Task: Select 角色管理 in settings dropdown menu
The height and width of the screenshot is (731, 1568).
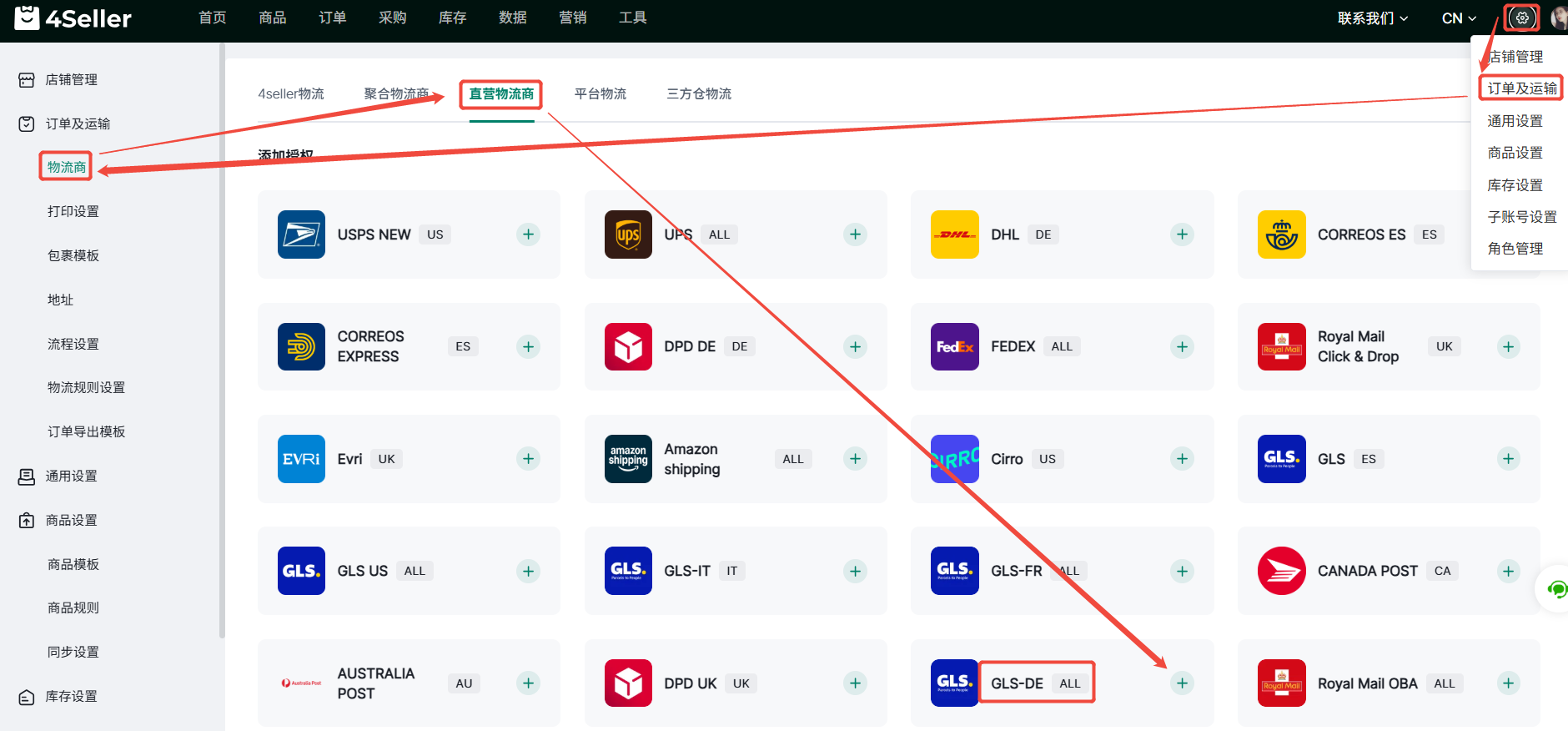Action: [1515, 249]
